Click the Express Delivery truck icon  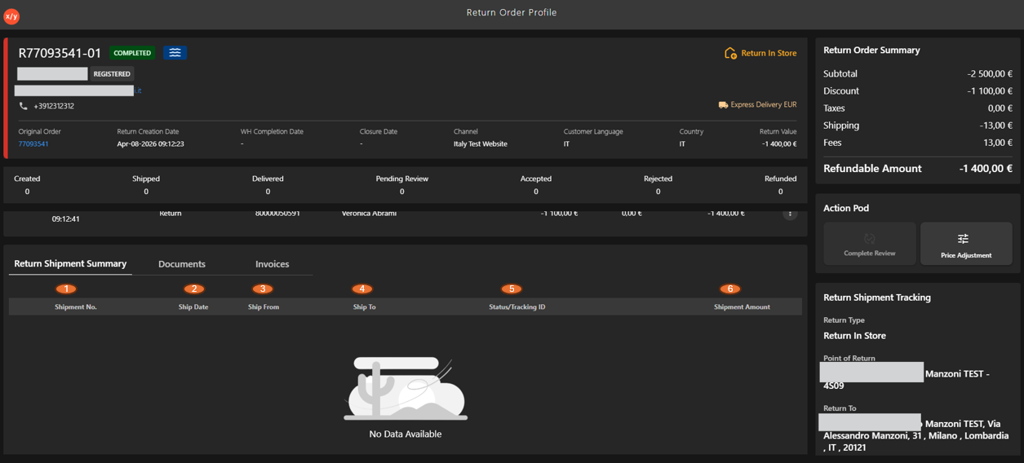tap(723, 104)
